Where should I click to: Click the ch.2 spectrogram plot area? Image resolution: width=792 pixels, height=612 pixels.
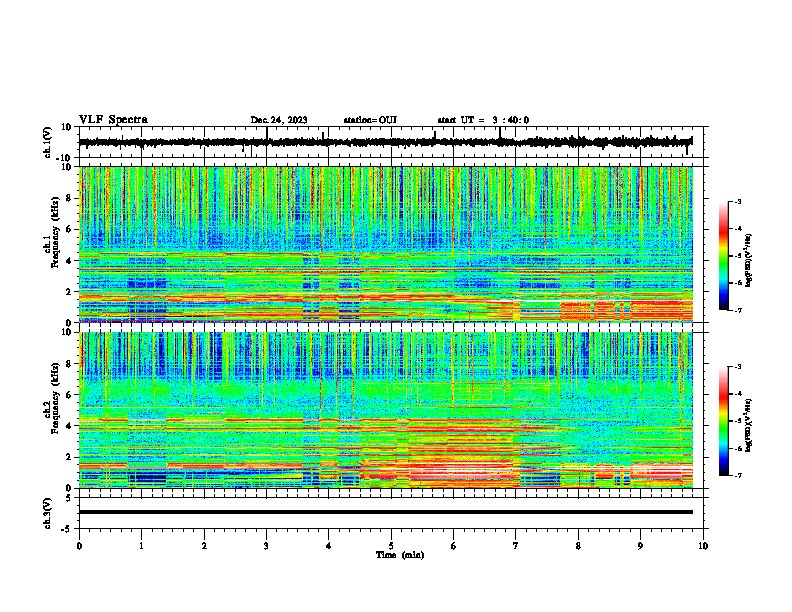click(x=386, y=410)
